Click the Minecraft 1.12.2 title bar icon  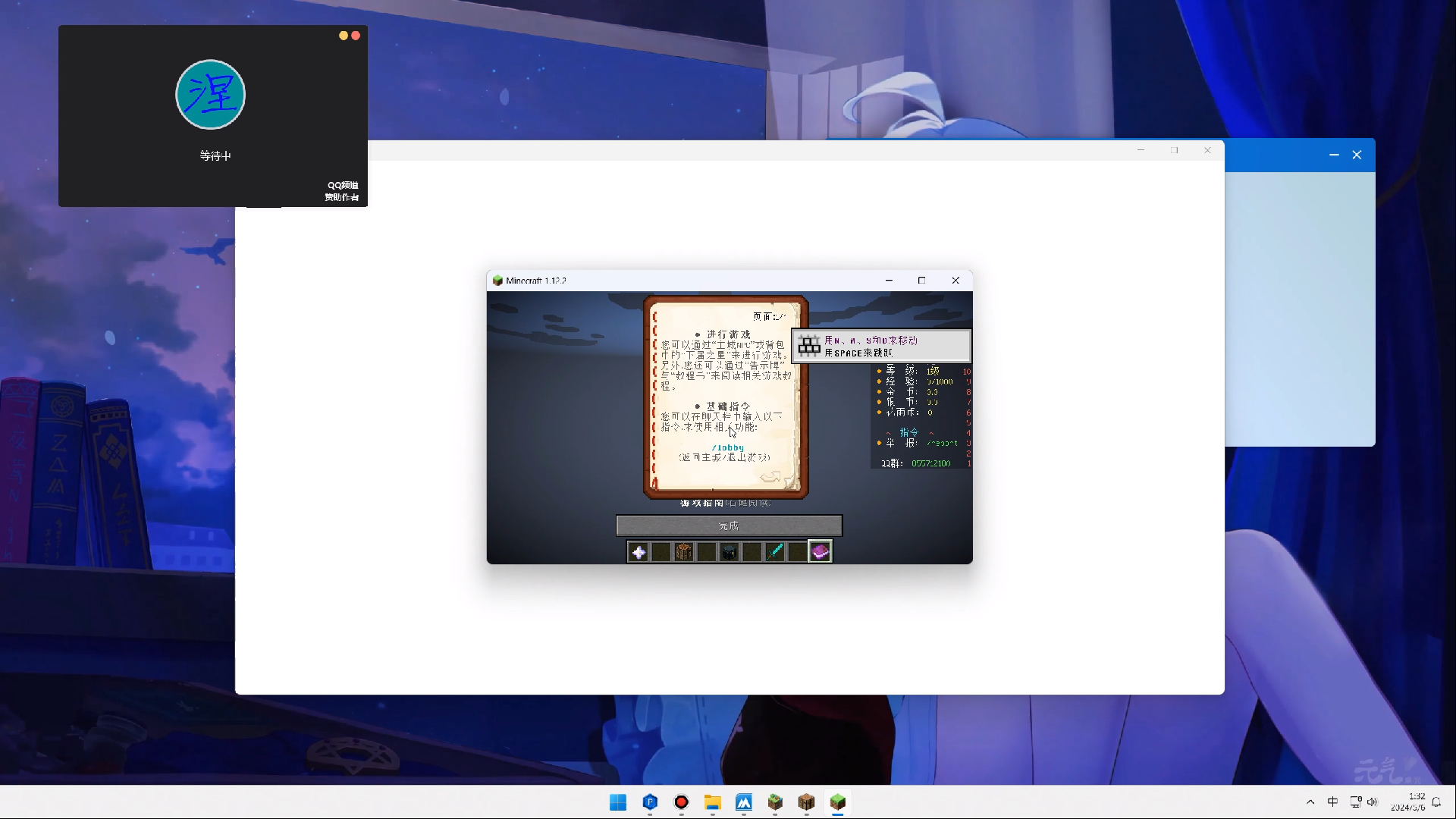click(497, 281)
